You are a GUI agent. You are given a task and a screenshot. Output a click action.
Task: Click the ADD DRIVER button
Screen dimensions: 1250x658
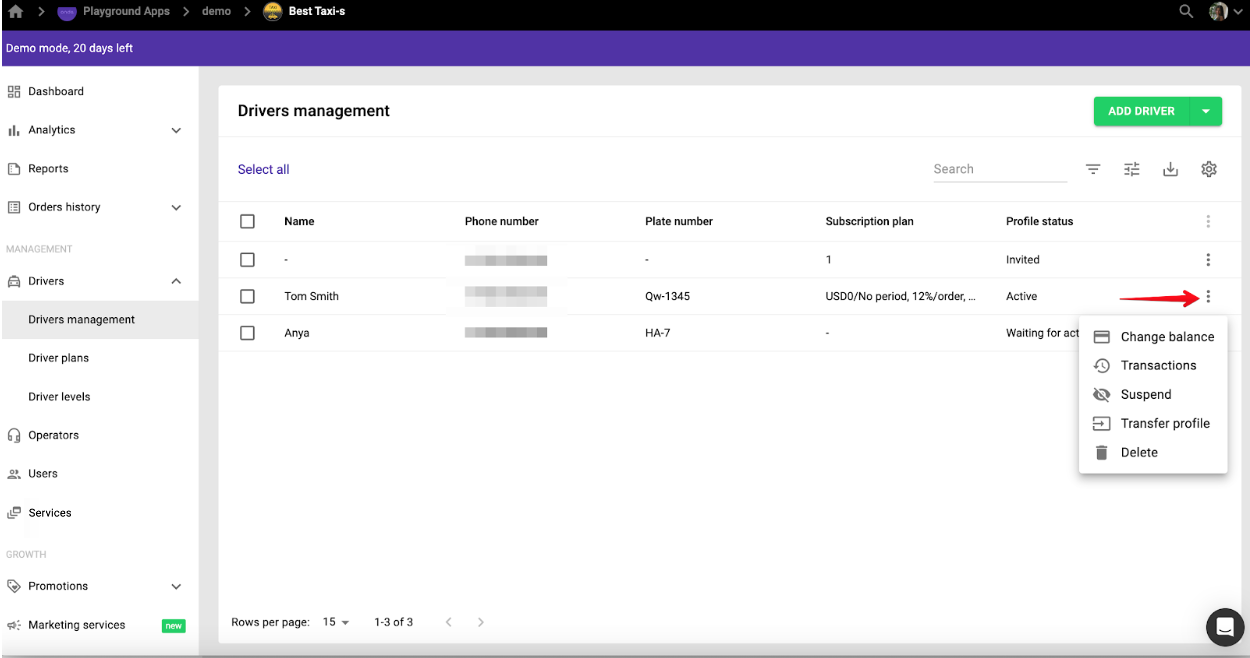[1141, 111]
